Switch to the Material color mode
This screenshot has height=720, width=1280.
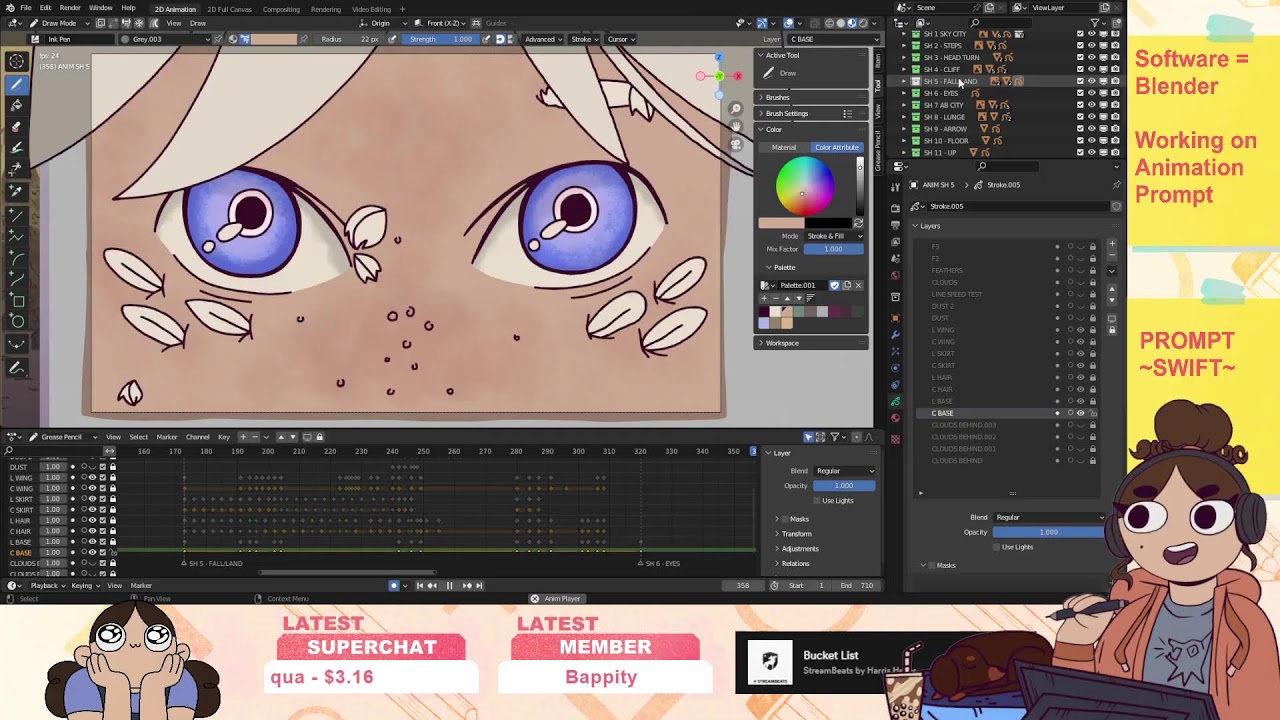[x=784, y=147]
